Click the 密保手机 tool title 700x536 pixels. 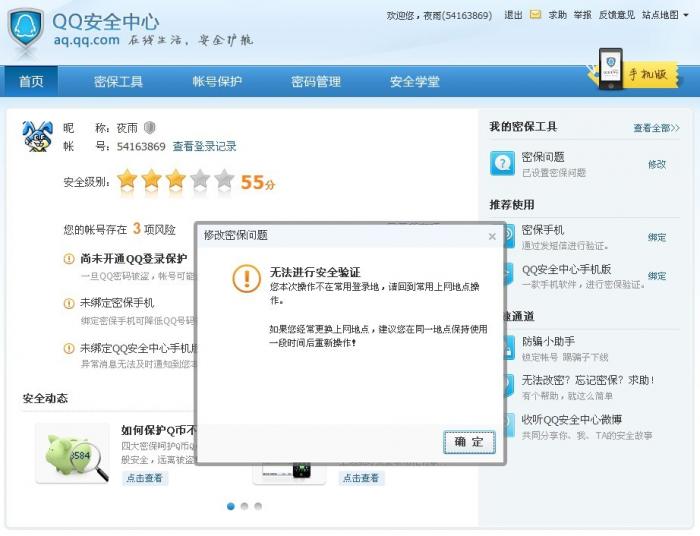pyautogui.click(x=542, y=230)
